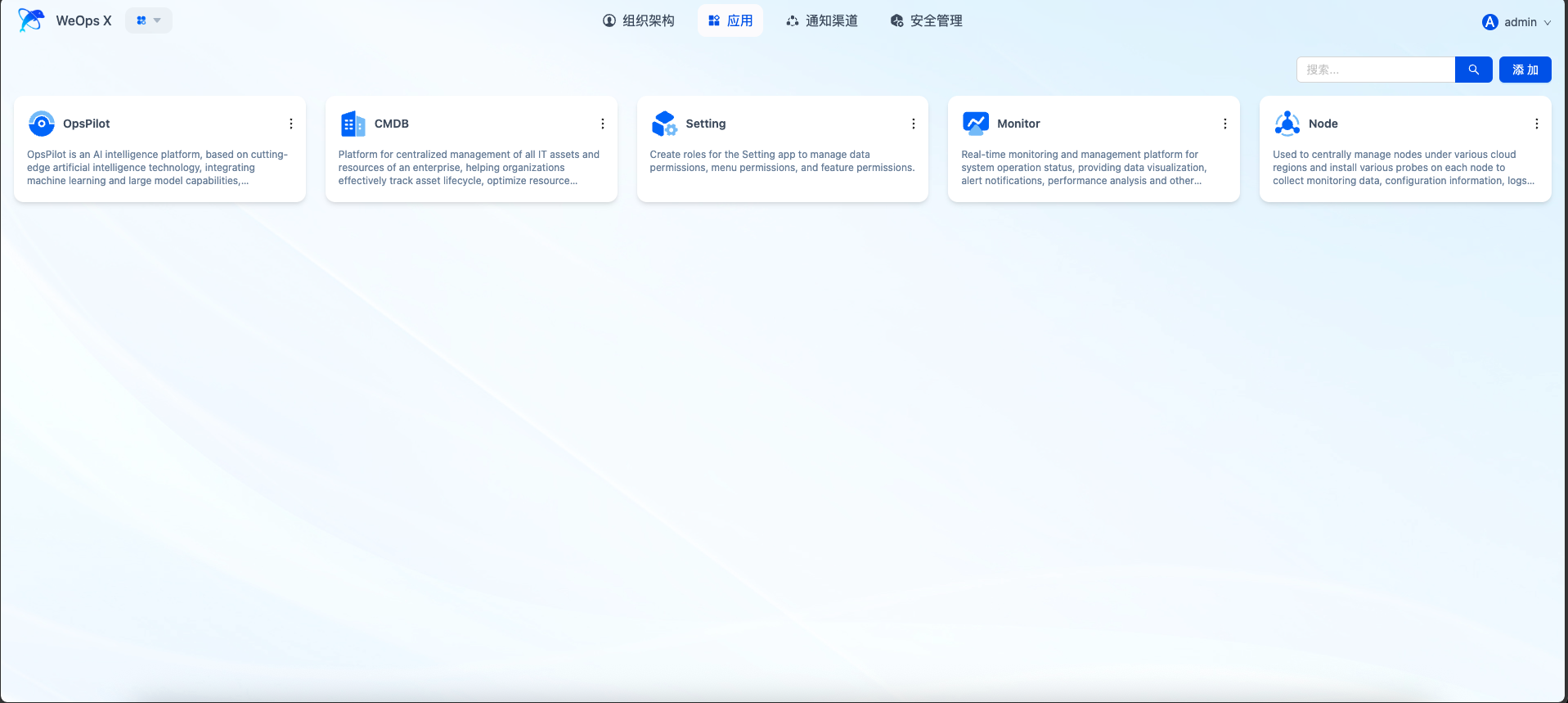Click the magnifier search button
Screen dimensions: 1568x703
pyautogui.click(x=1474, y=70)
